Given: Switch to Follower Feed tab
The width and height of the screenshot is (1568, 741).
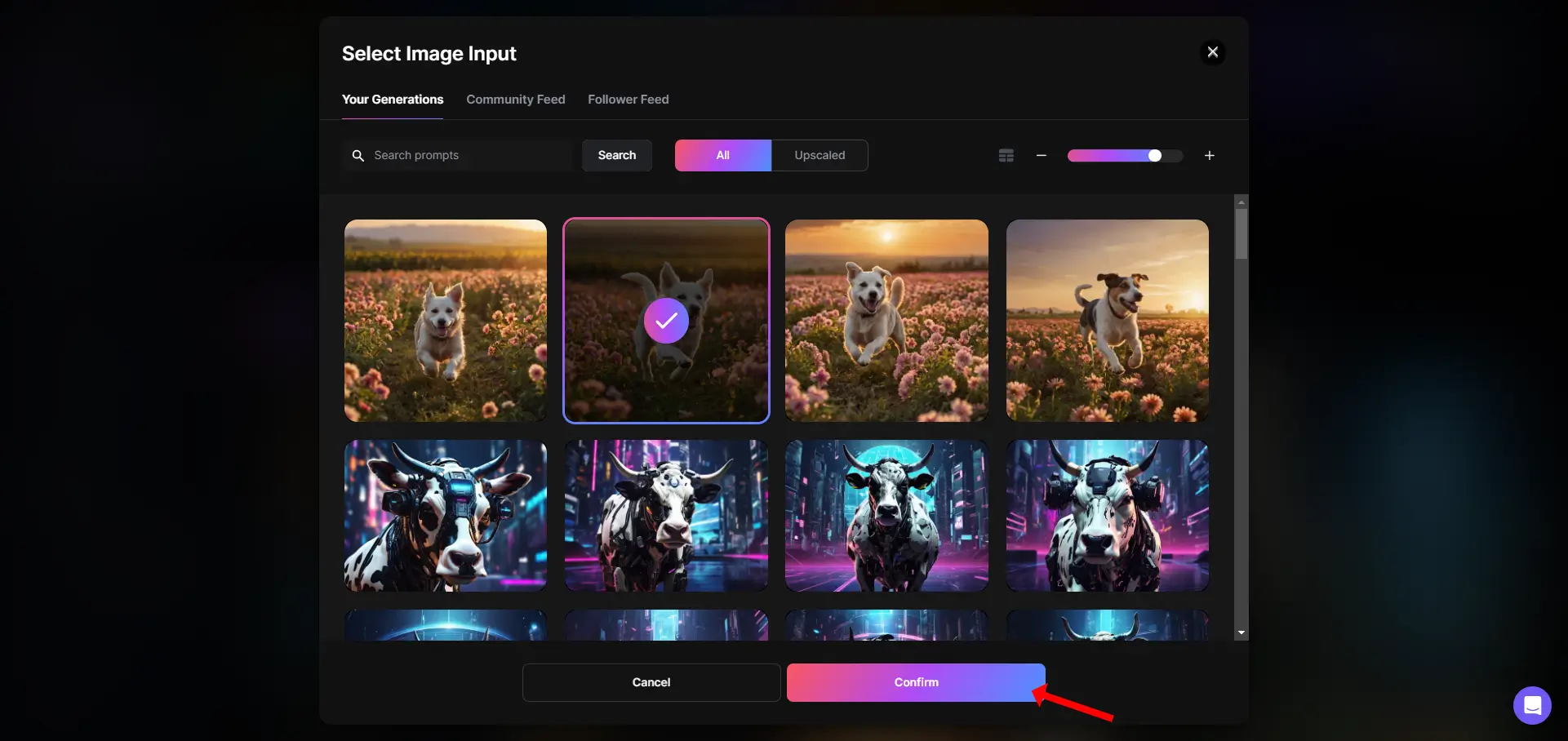Looking at the screenshot, I should (x=628, y=100).
